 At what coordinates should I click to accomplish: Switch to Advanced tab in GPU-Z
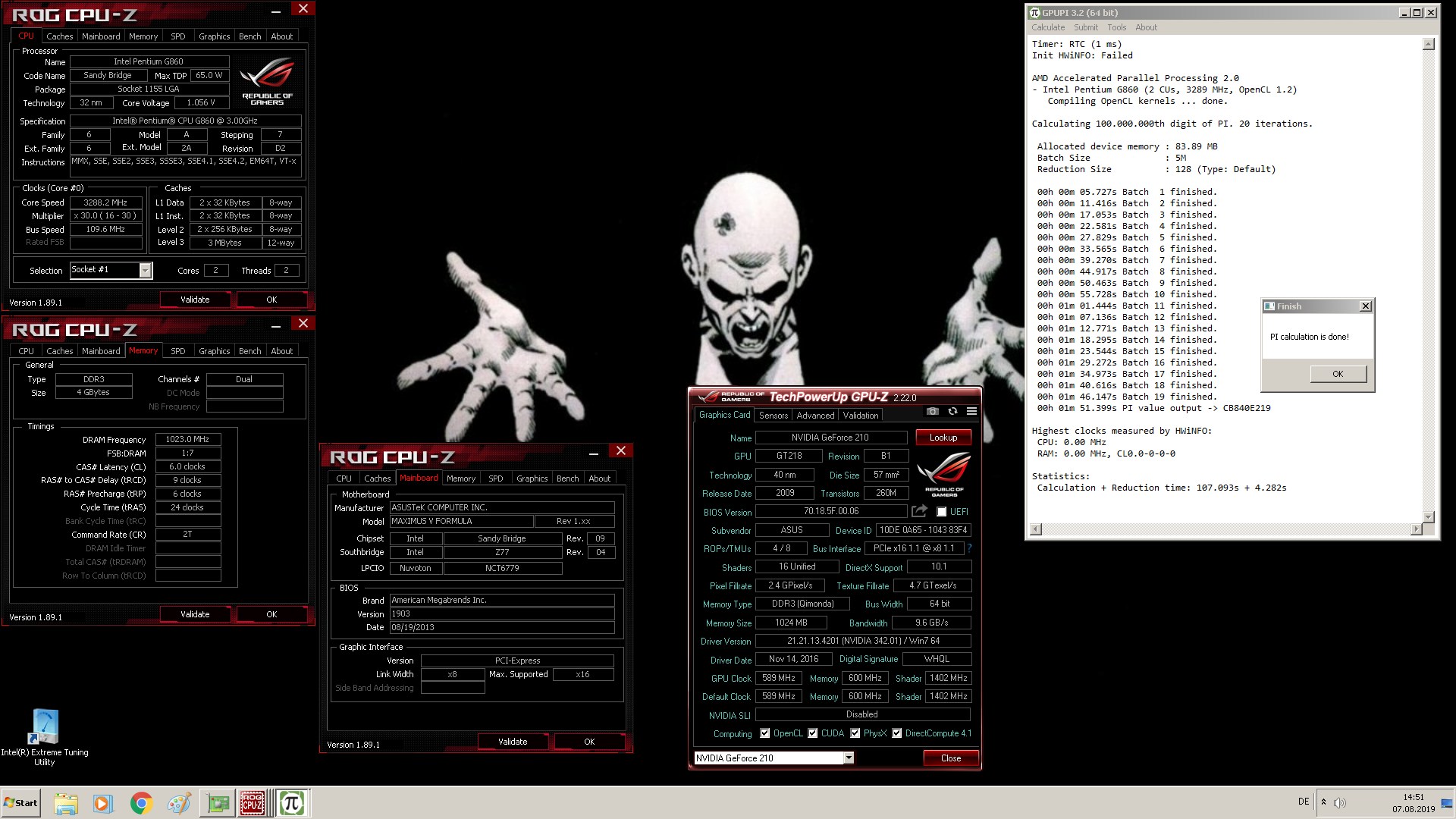(815, 416)
